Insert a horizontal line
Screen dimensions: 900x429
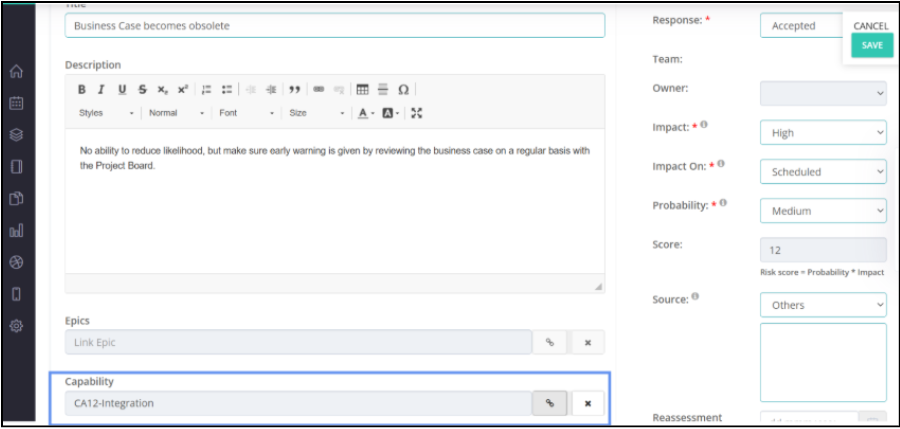(x=383, y=90)
